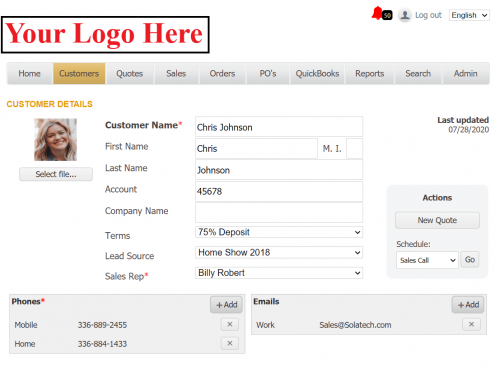Remove the Work email Sales@Solatech.com
The image size is (494, 368).
tap(471, 324)
